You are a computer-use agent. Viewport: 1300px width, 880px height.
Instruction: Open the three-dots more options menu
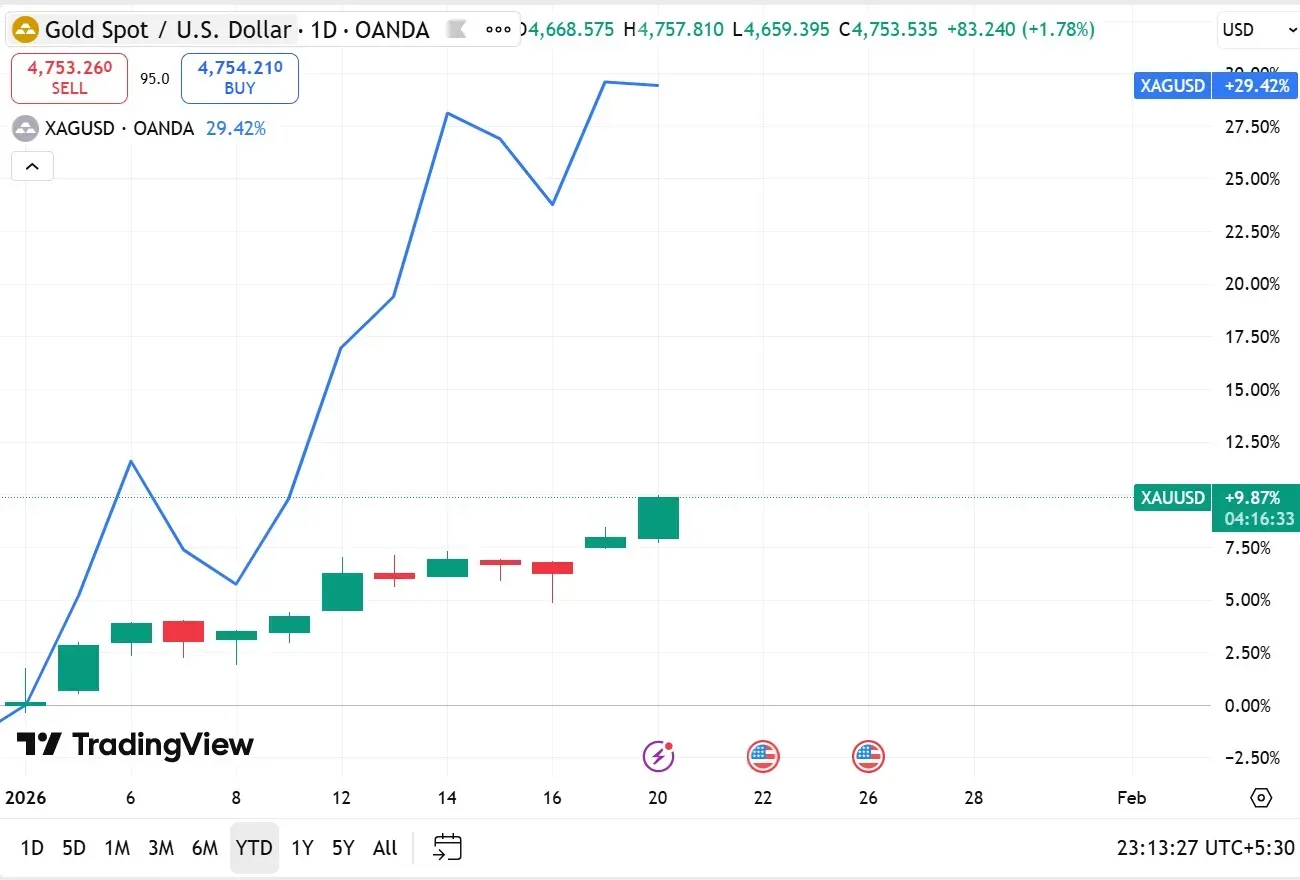498,30
